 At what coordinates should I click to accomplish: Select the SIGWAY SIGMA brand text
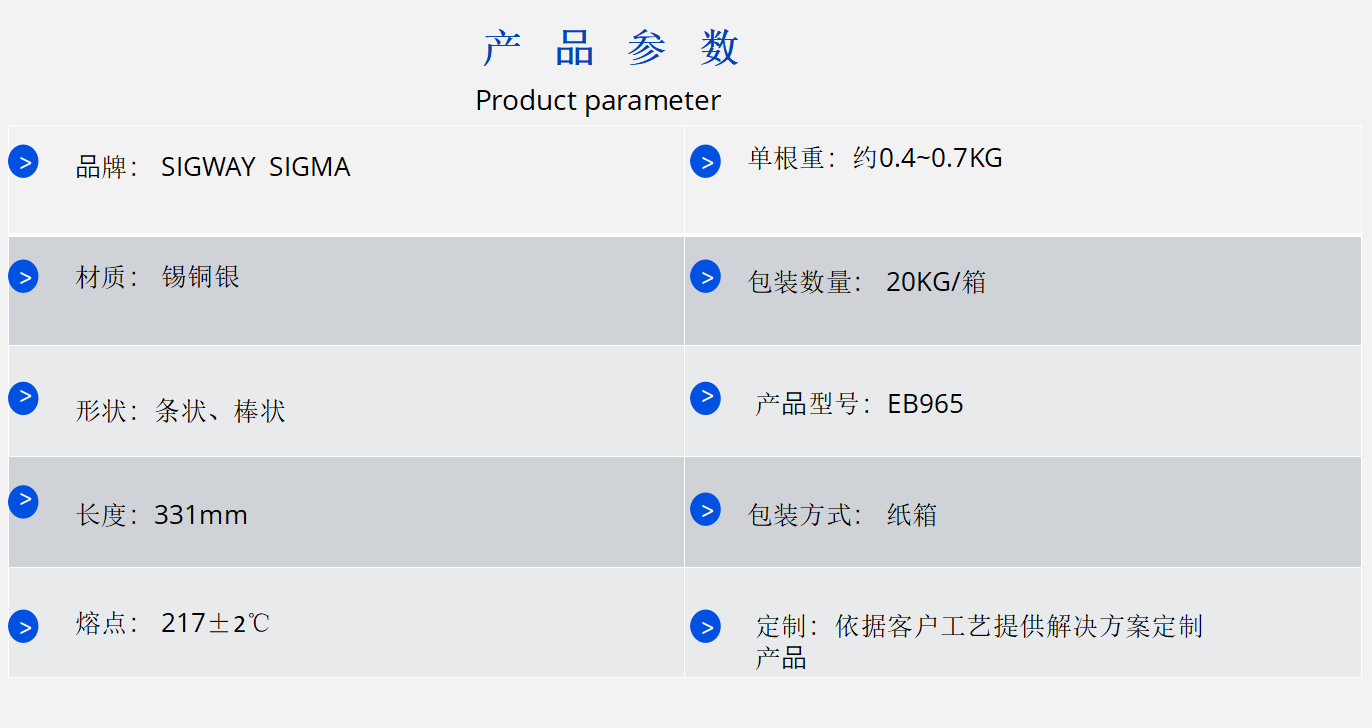256,167
